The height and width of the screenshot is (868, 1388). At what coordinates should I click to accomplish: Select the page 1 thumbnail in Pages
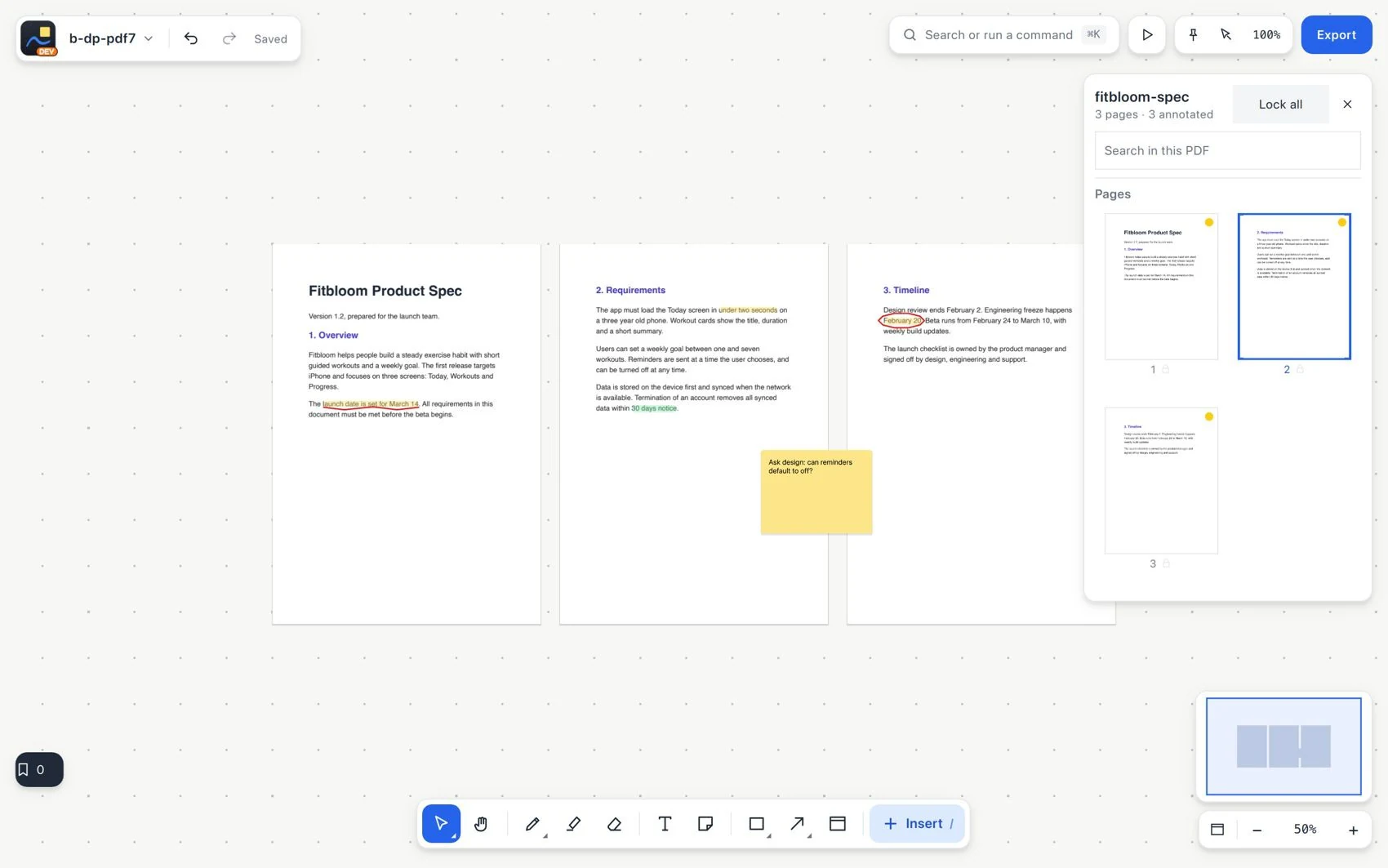1161,286
